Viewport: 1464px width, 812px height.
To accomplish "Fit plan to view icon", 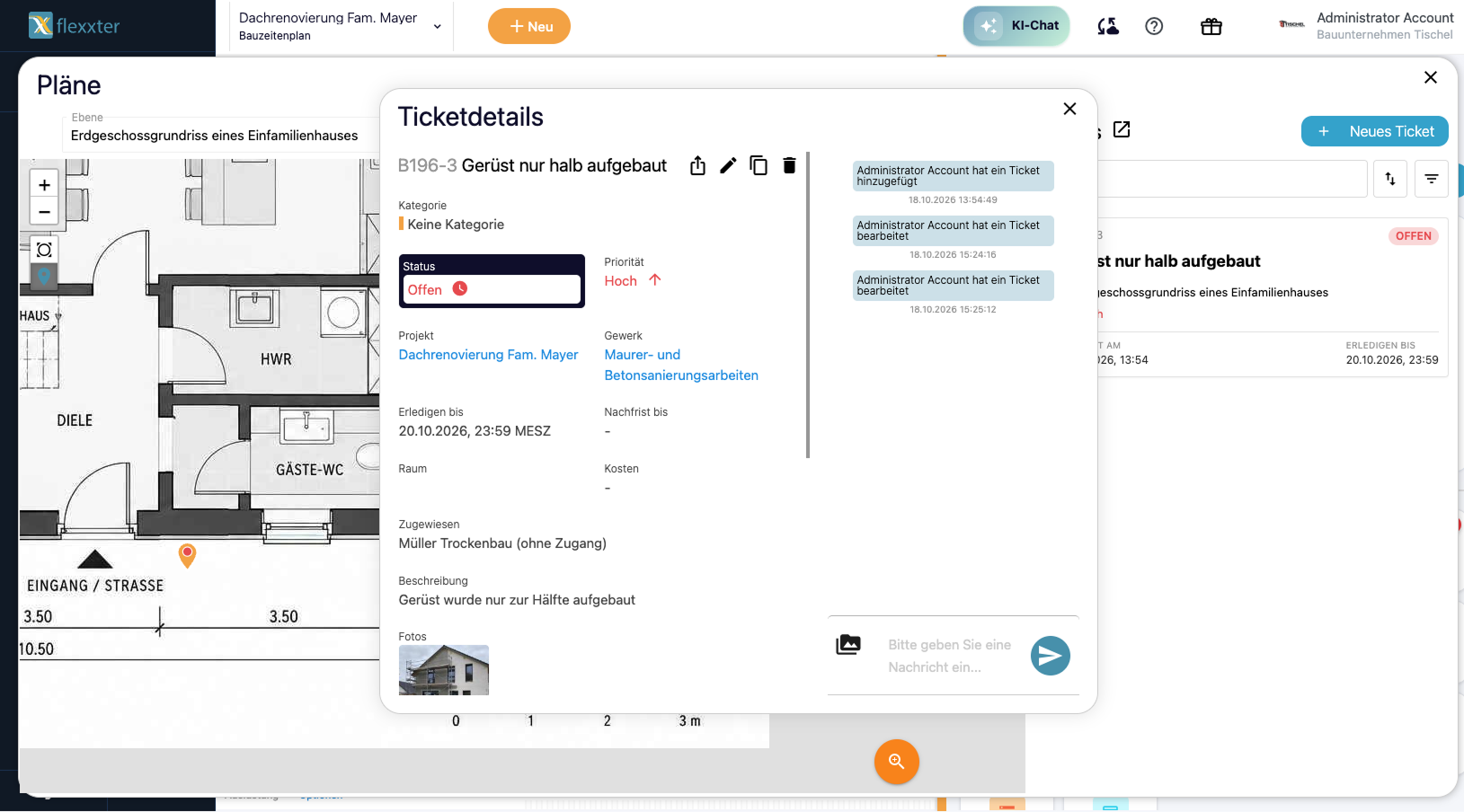I will (44, 250).
